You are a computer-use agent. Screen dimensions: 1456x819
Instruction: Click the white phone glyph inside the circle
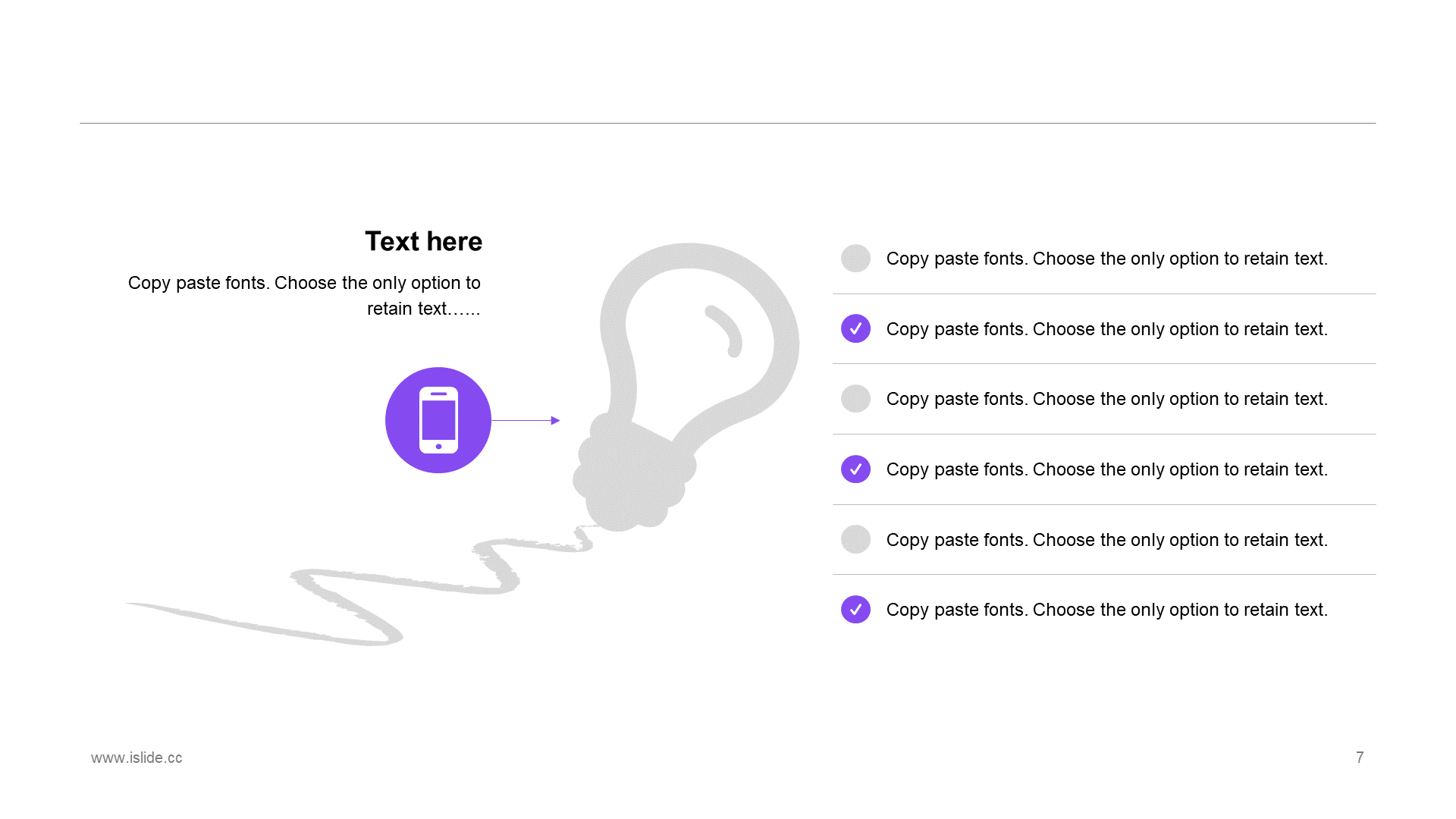438,420
